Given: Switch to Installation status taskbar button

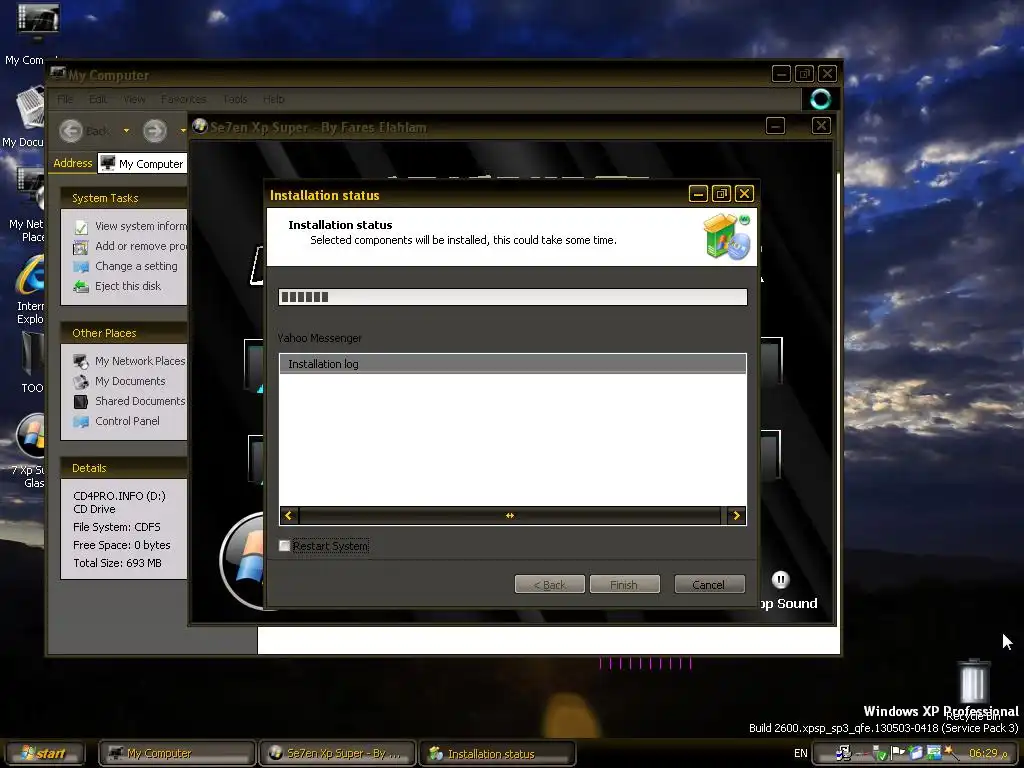Looking at the screenshot, I should click(497, 753).
